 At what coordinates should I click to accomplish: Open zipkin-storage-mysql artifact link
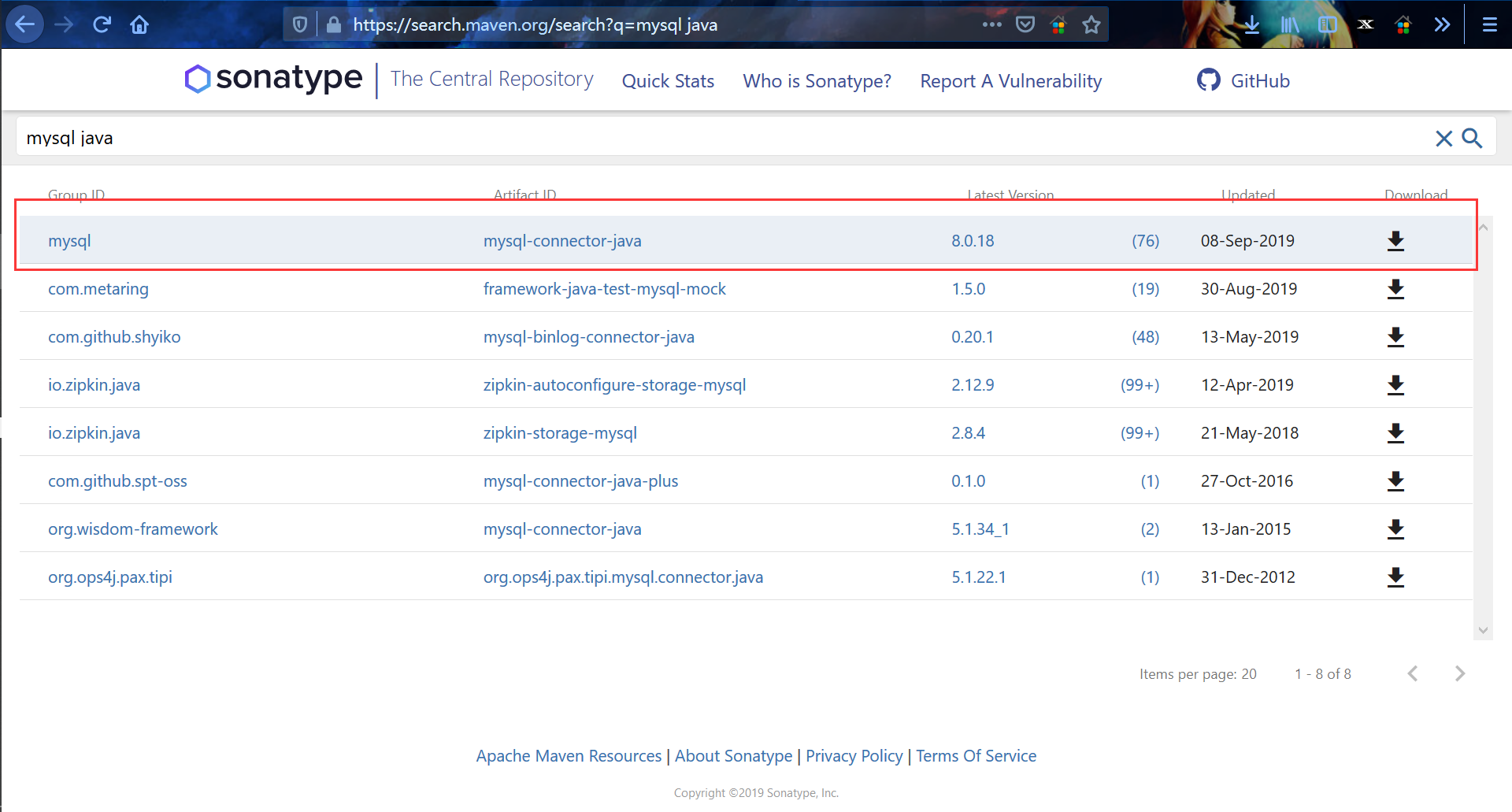coord(560,433)
